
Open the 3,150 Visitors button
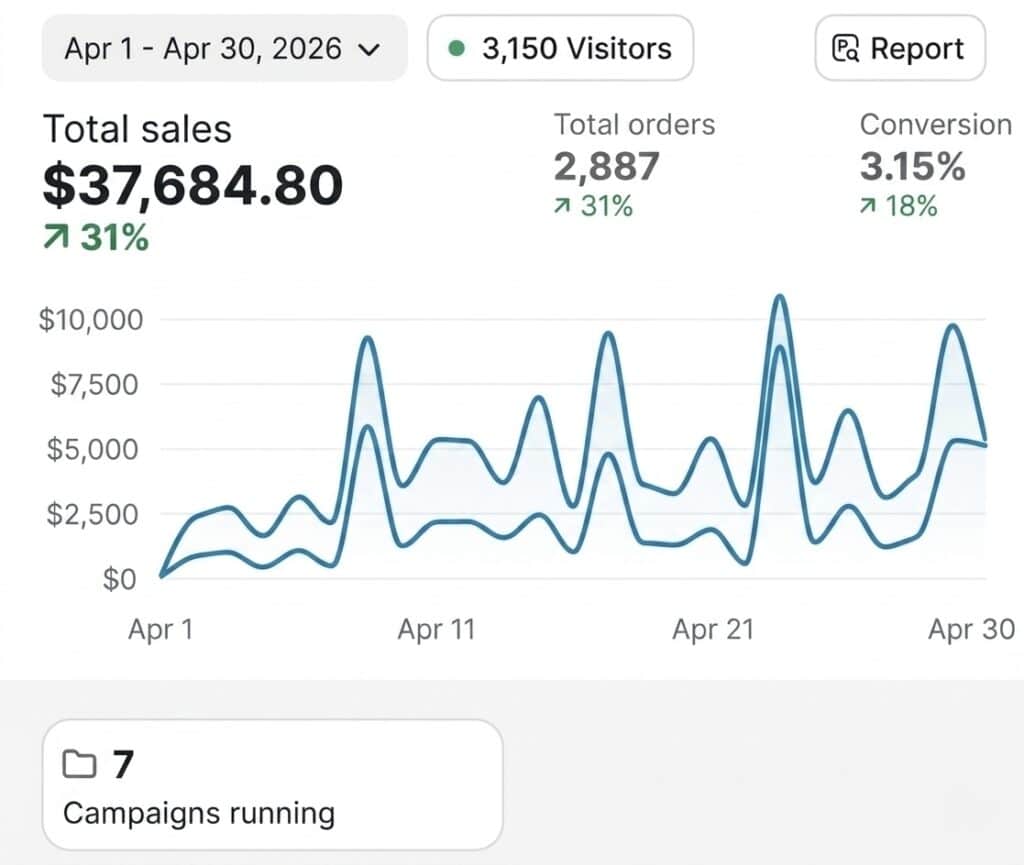coord(560,48)
